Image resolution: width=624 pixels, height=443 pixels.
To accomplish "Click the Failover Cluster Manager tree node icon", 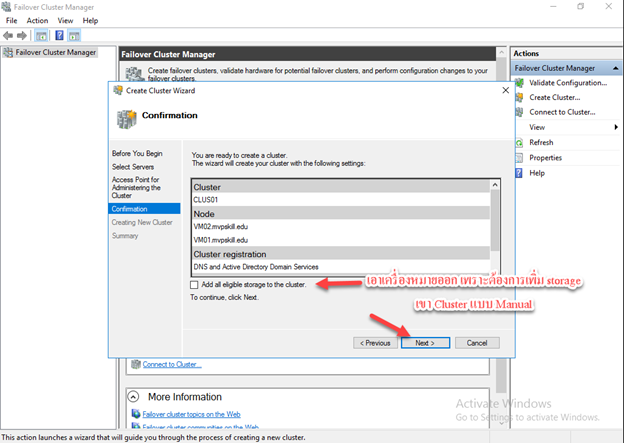I will 8,52.
